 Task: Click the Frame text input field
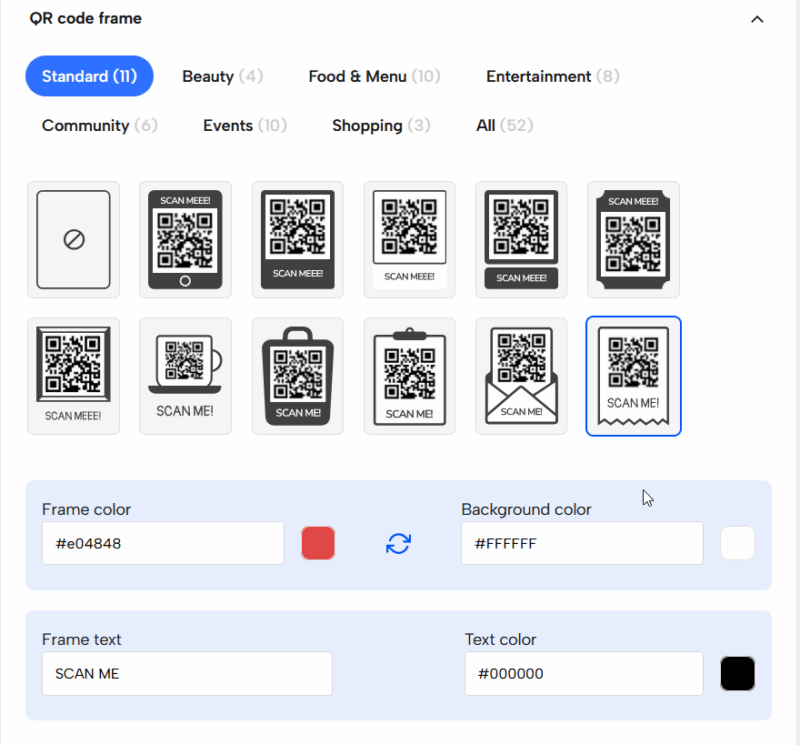pyautogui.click(x=187, y=674)
